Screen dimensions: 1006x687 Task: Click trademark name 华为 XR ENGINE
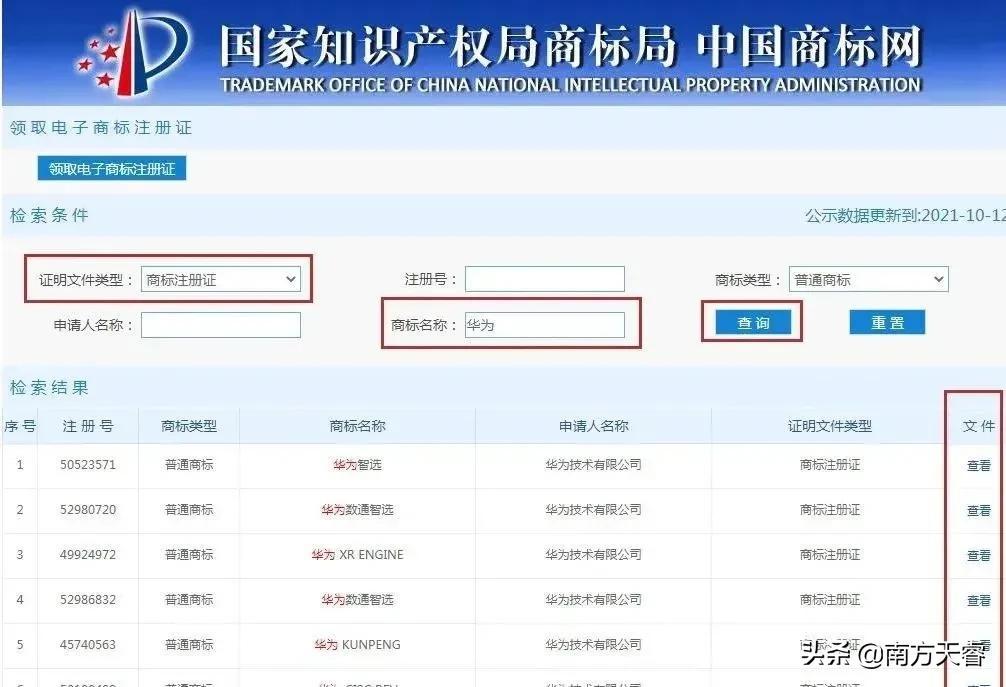pos(357,554)
